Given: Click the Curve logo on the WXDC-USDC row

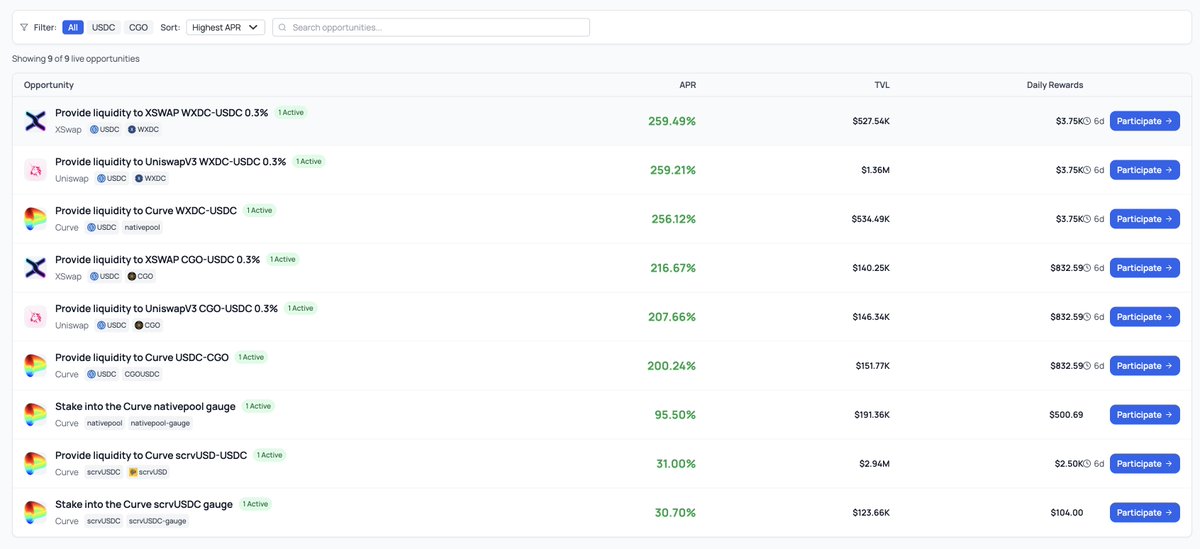Looking at the screenshot, I should pyautogui.click(x=35, y=219).
